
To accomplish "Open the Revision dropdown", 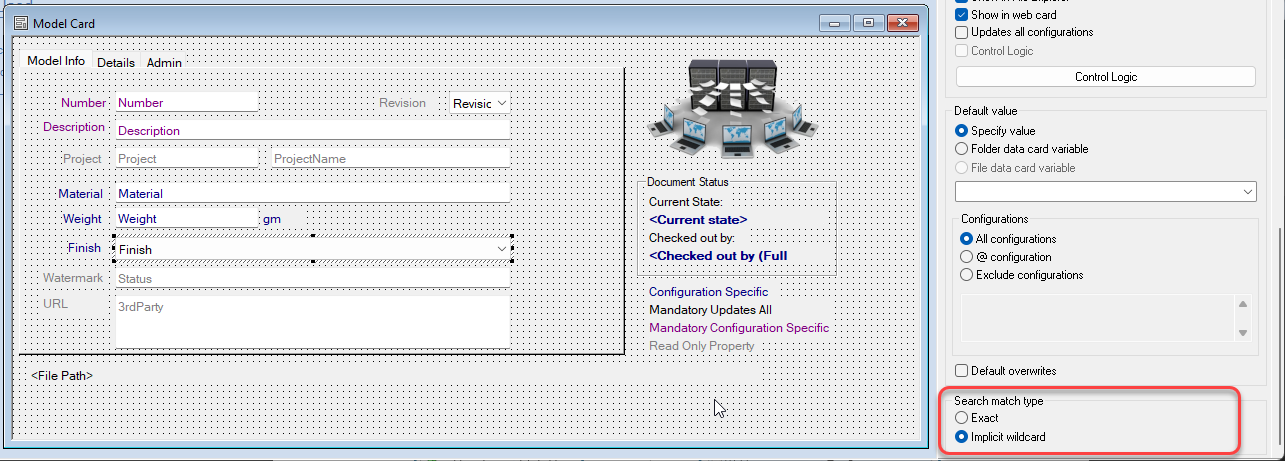I will click(501, 103).
